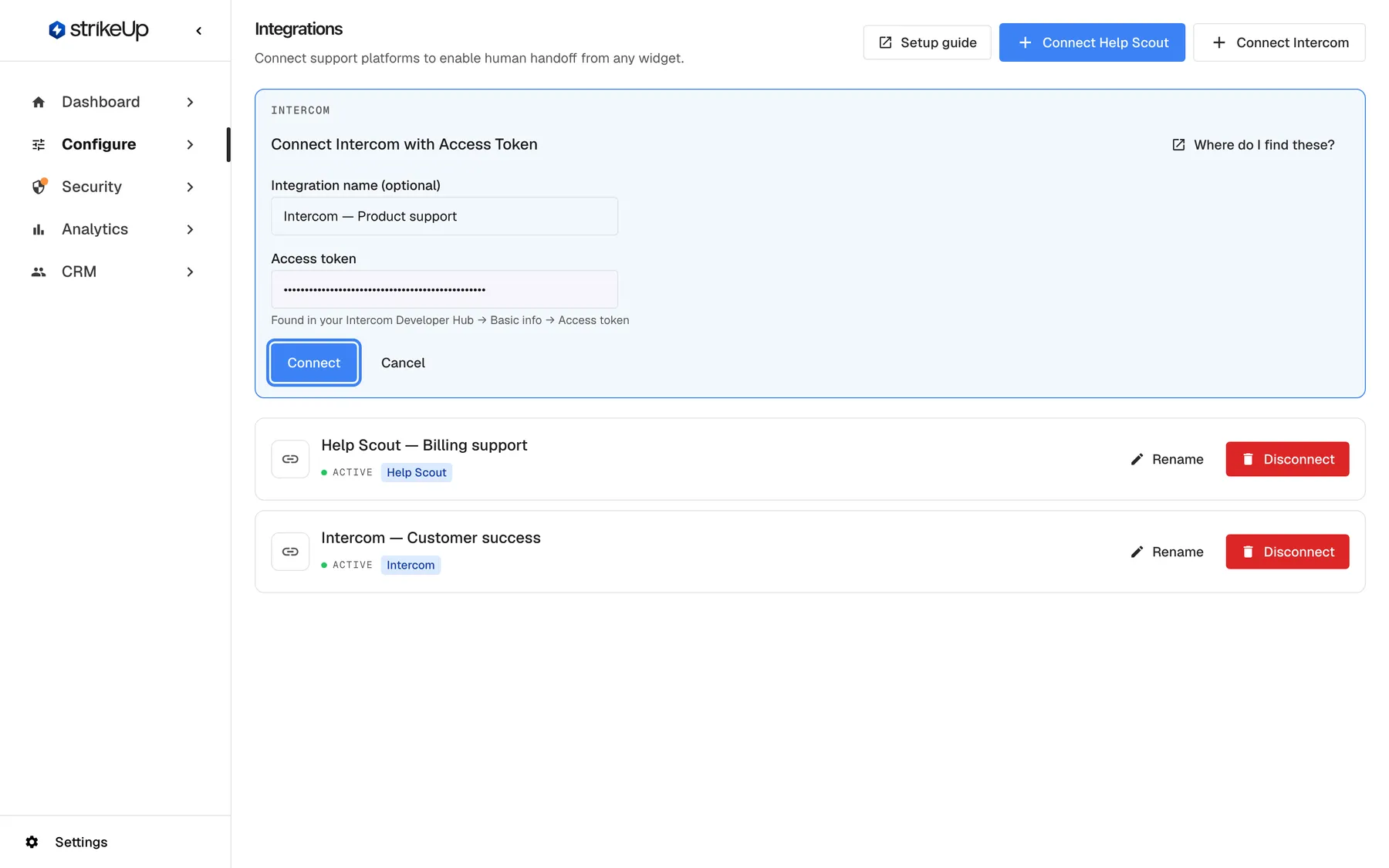
Task: Click ACTIVE status on Intercom card
Action: click(347, 565)
